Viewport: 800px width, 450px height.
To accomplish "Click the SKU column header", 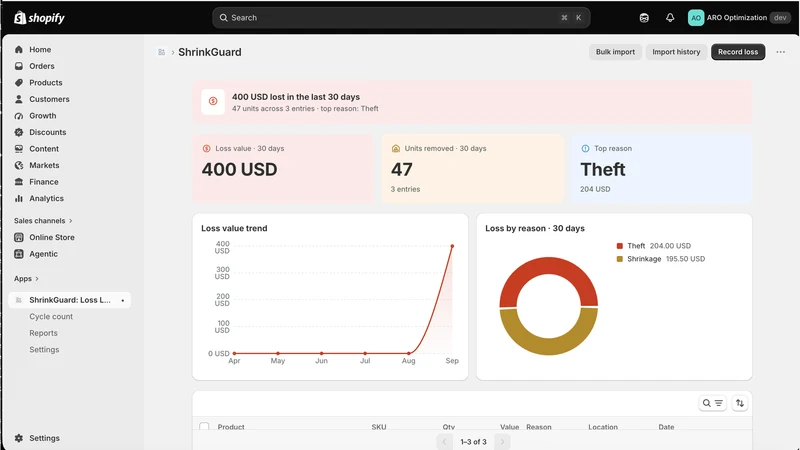I will click(x=379, y=427).
